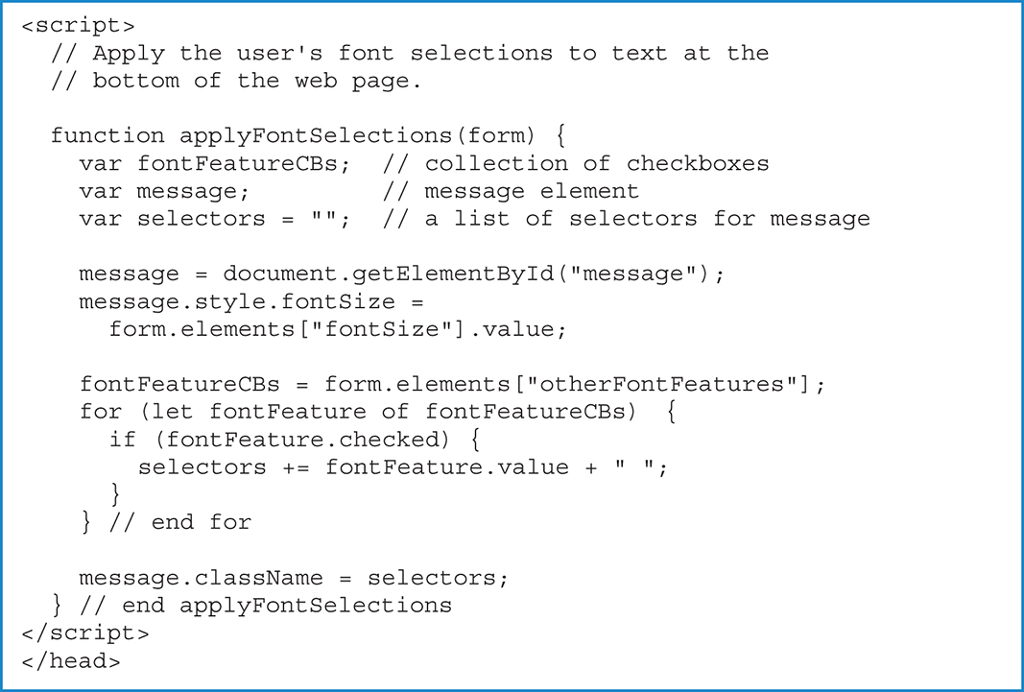Click the closing head tag
This screenshot has height=692, width=1024.
[x=71, y=661]
